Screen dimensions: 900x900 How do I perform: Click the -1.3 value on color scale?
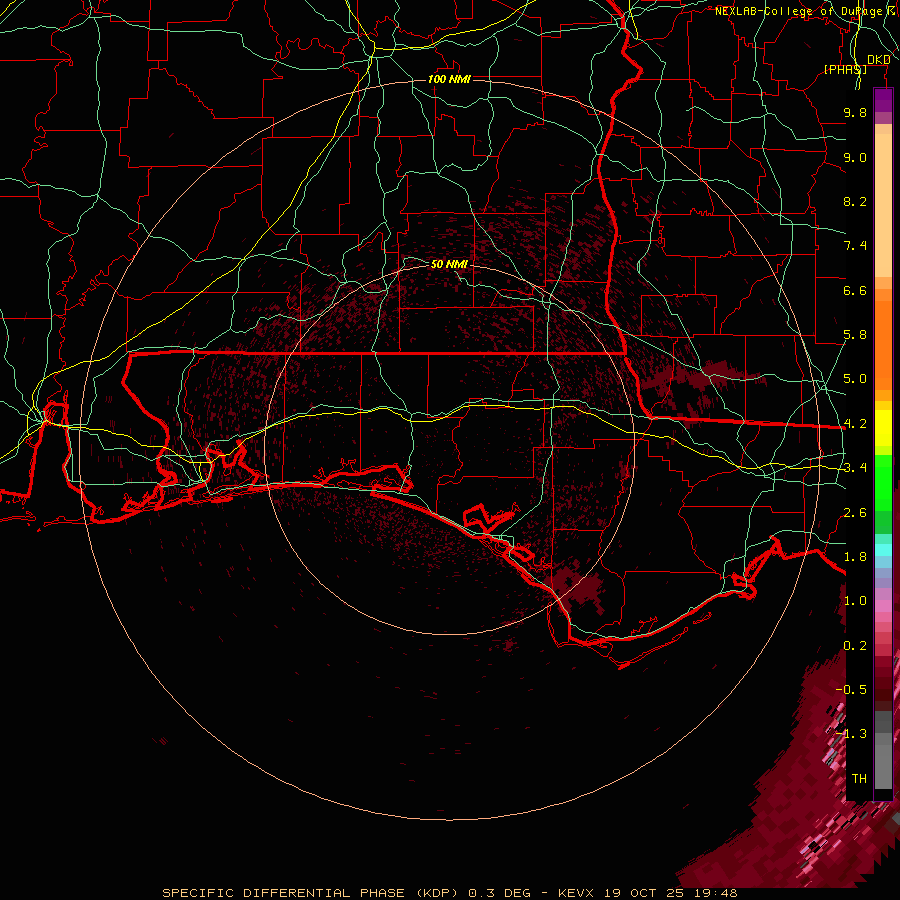(852, 734)
